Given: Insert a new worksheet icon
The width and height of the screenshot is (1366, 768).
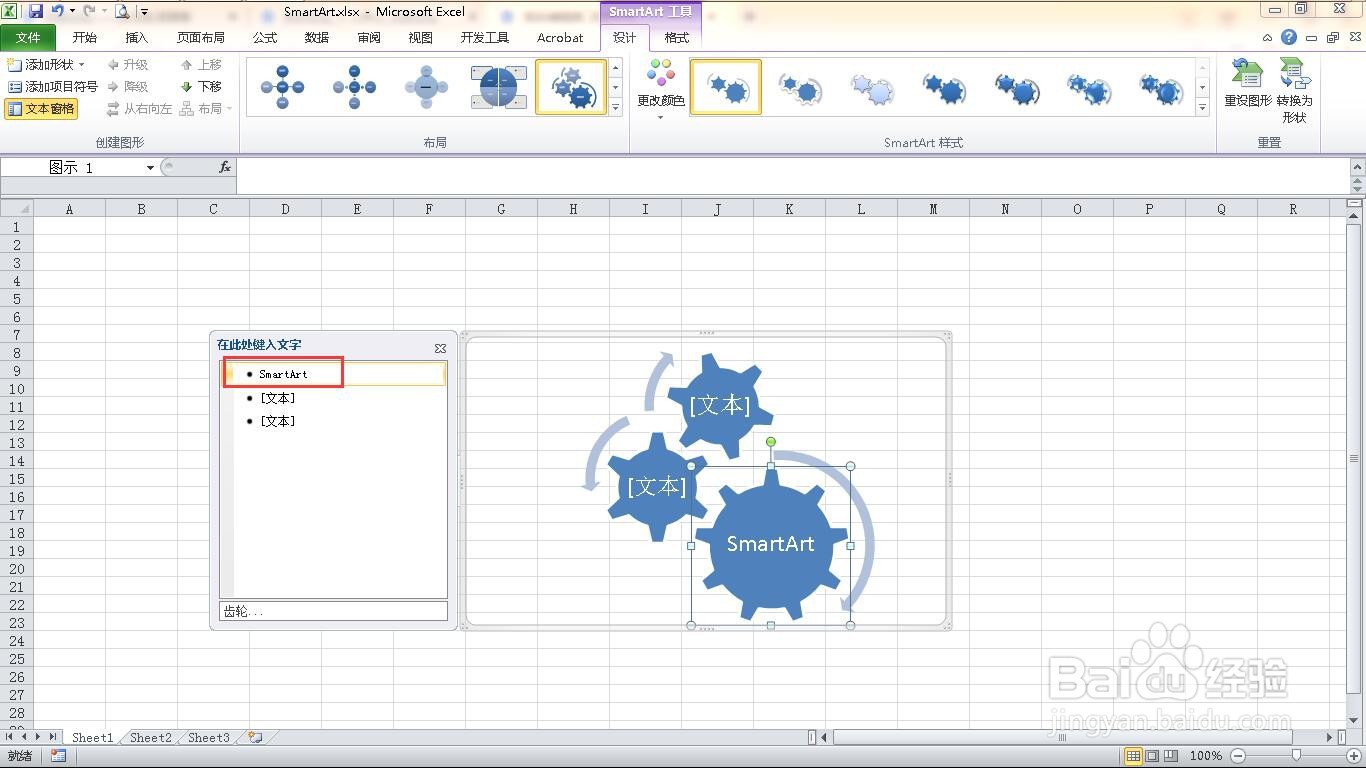Looking at the screenshot, I should 256,737.
